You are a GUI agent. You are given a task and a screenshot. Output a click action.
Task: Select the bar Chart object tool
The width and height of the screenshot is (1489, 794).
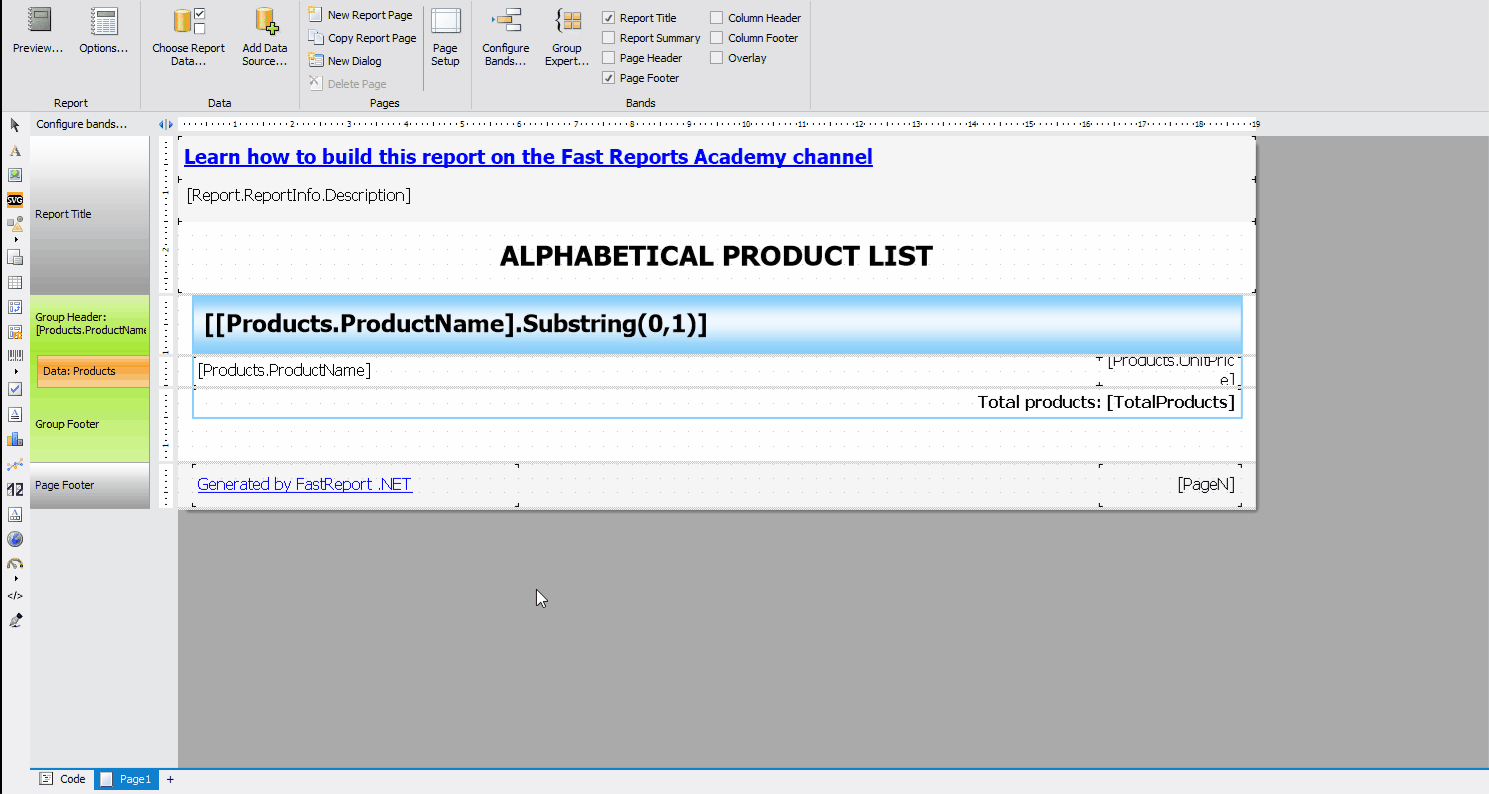tap(15, 439)
